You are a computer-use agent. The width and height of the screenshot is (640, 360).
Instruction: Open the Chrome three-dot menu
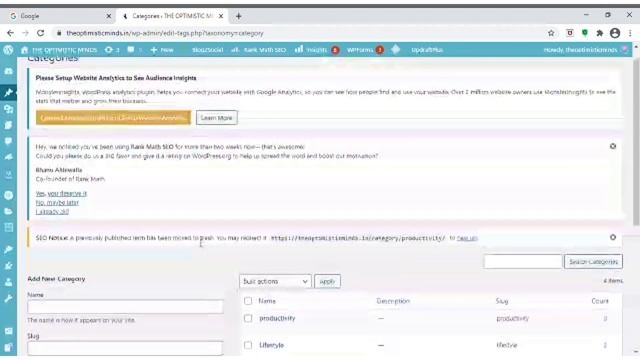pyautogui.click(x=630, y=33)
